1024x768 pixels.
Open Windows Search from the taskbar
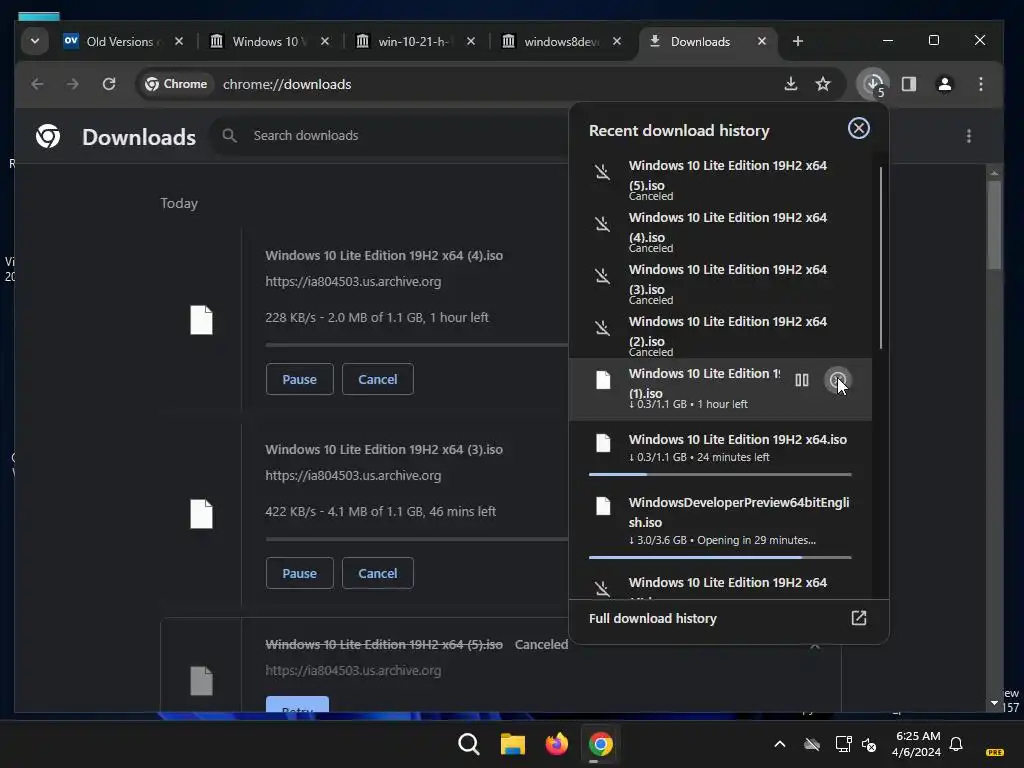pyautogui.click(x=468, y=744)
